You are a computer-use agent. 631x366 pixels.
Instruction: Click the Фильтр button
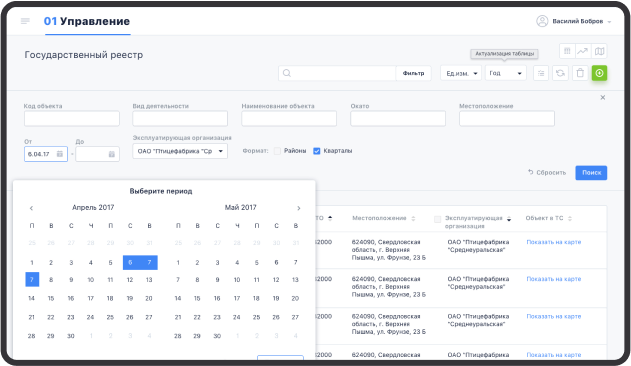pos(413,73)
